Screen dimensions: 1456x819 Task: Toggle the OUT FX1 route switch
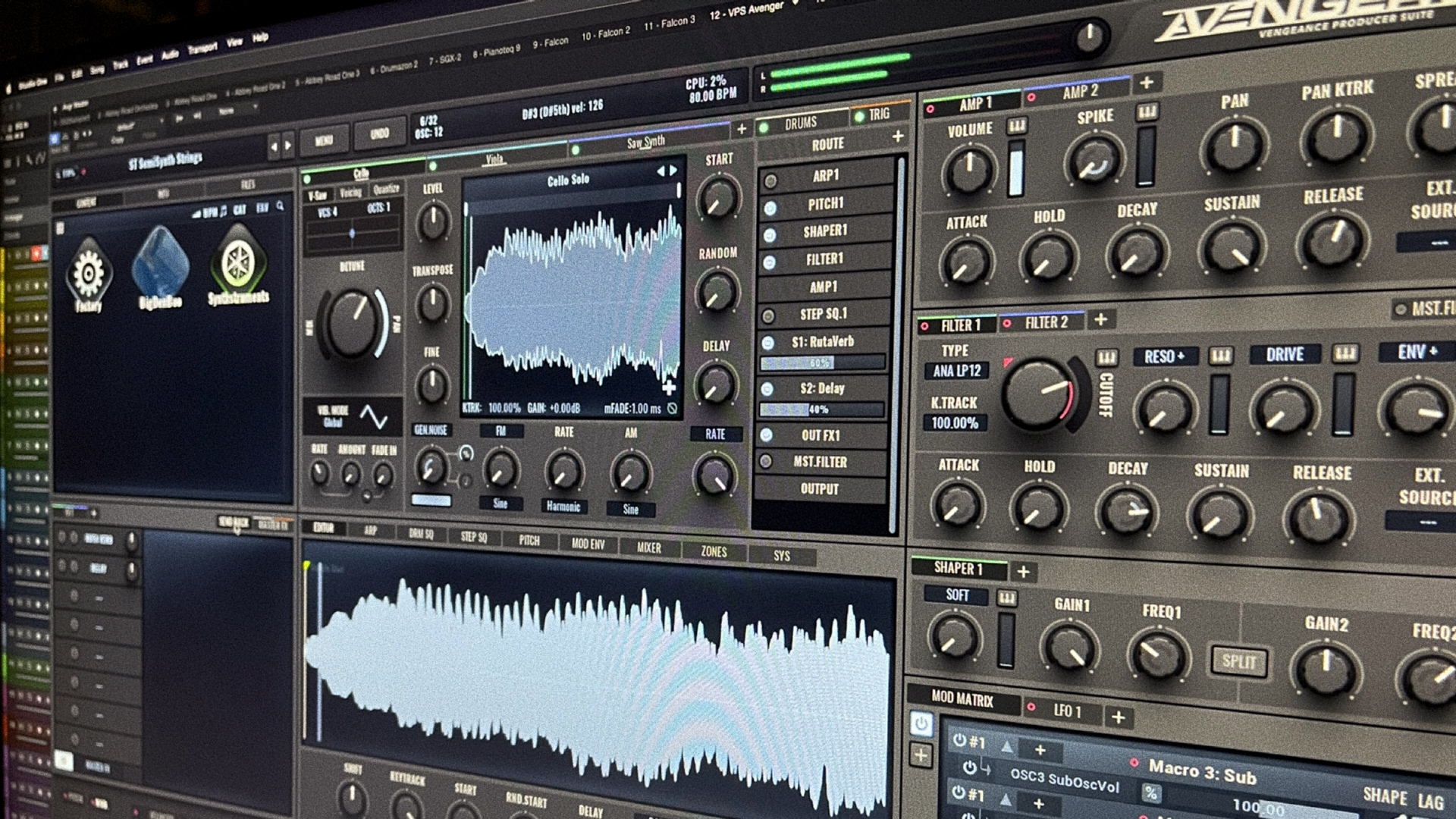(767, 435)
